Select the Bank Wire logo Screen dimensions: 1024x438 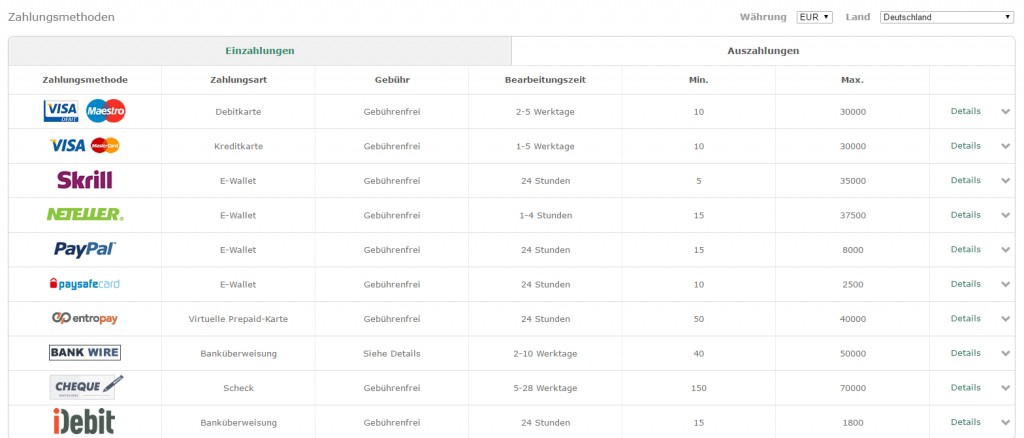coord(85,353)
